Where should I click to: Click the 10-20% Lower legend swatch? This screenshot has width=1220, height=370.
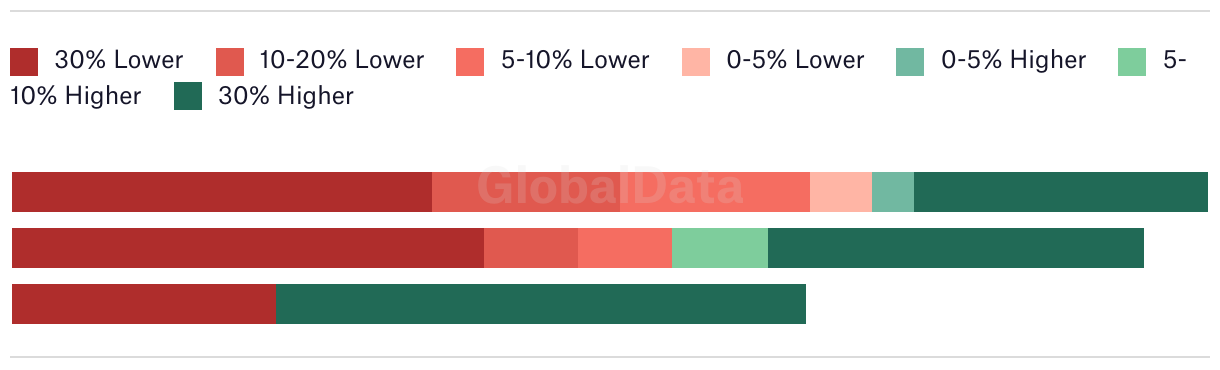point(230,61)
